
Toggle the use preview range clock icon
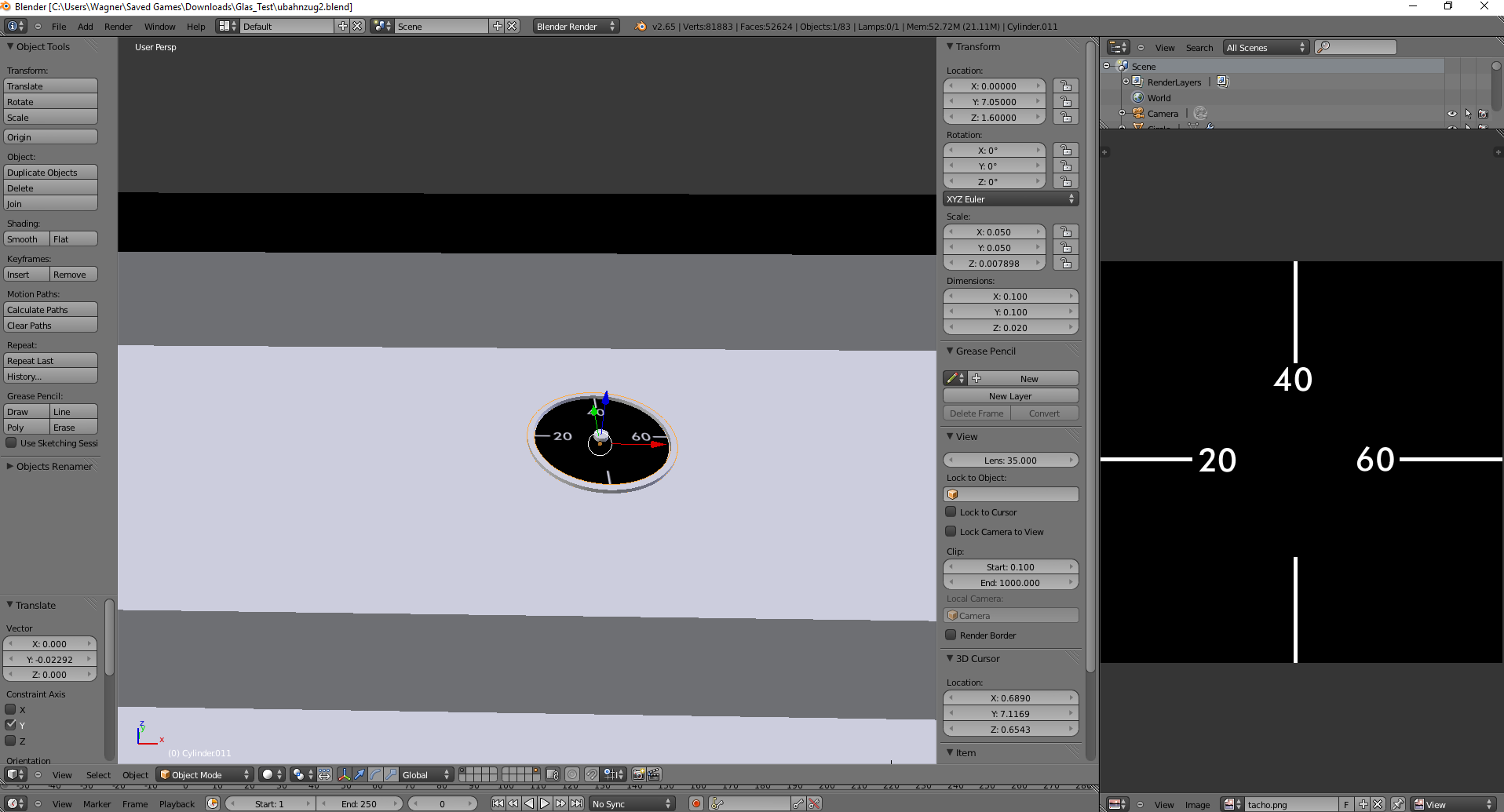[213, 803]
